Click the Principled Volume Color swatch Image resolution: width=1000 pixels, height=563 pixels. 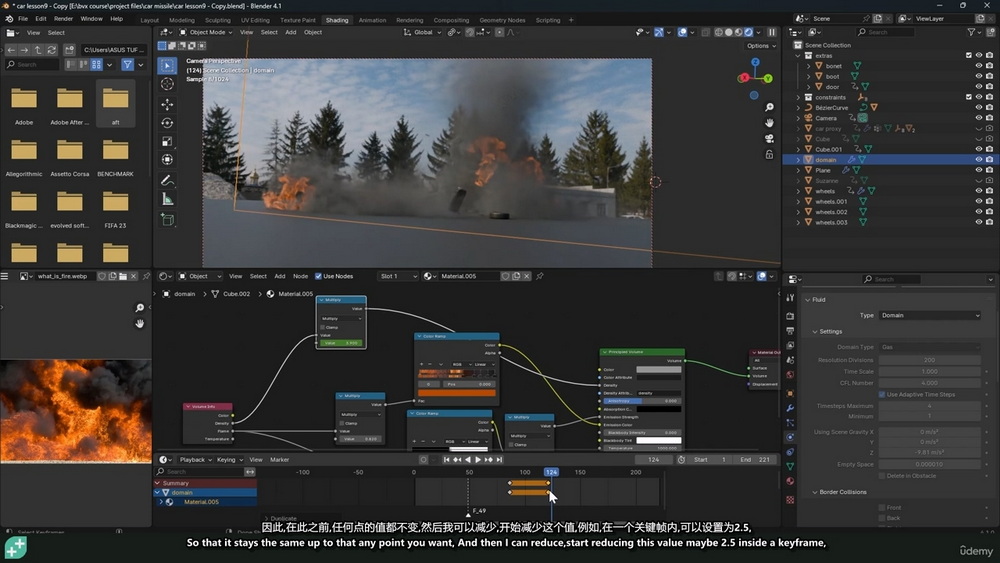coord(658,369)
